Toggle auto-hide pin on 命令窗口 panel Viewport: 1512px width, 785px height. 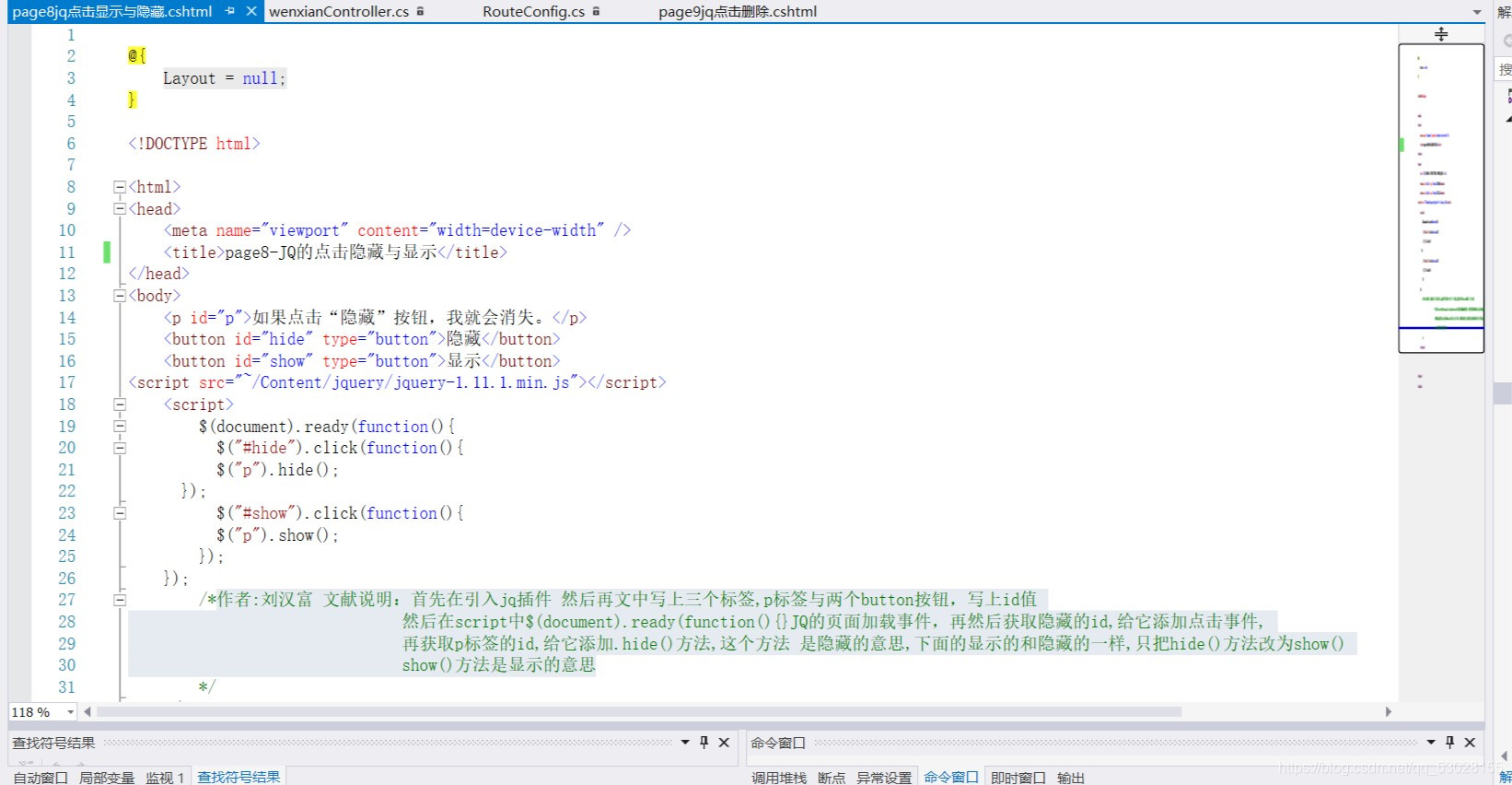1450,742
